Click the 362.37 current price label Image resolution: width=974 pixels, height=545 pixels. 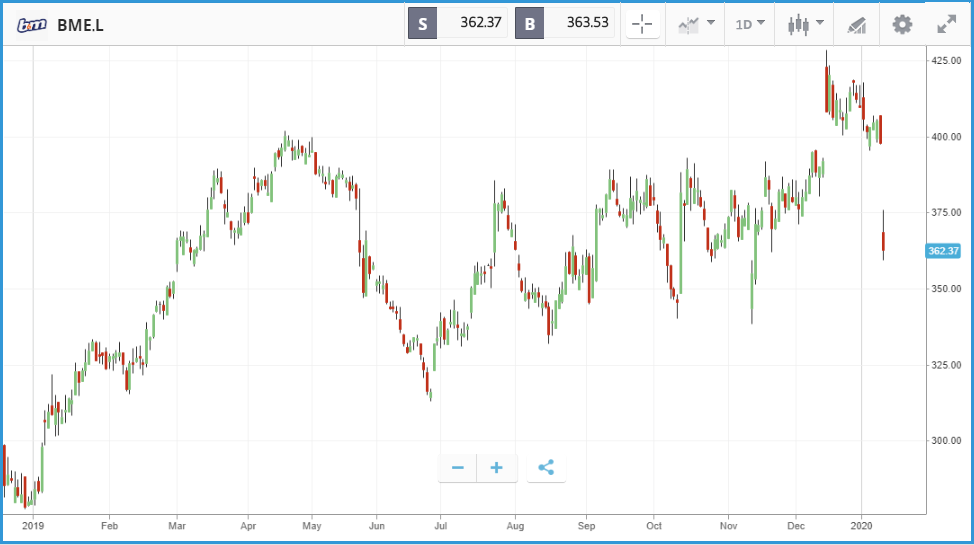tap(943, 251)
